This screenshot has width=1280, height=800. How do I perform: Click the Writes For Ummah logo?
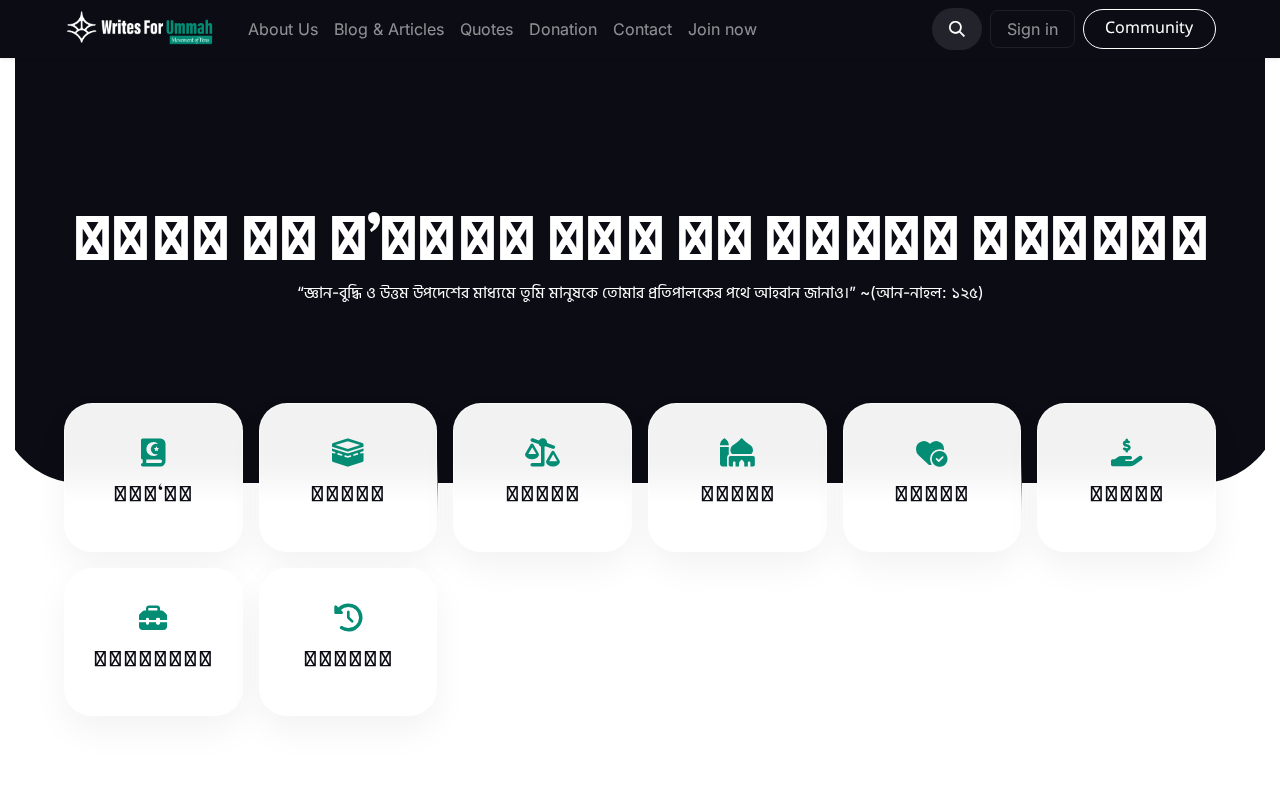point(140,28)
